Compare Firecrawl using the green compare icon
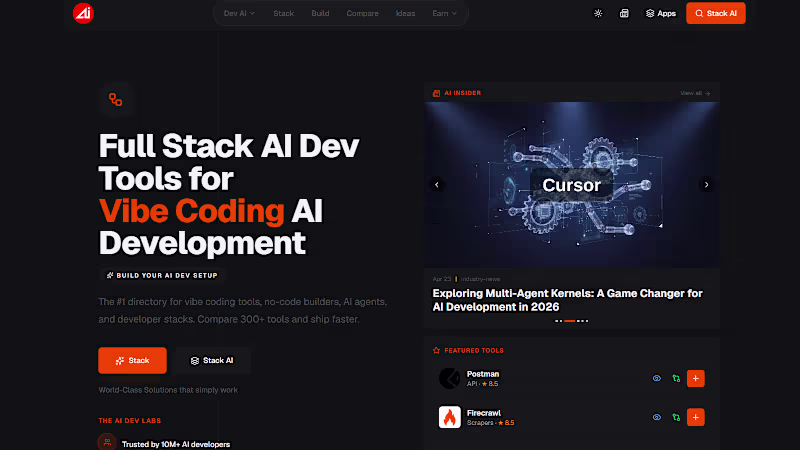This screenshot has width=800, height=450. pos(676,417)
